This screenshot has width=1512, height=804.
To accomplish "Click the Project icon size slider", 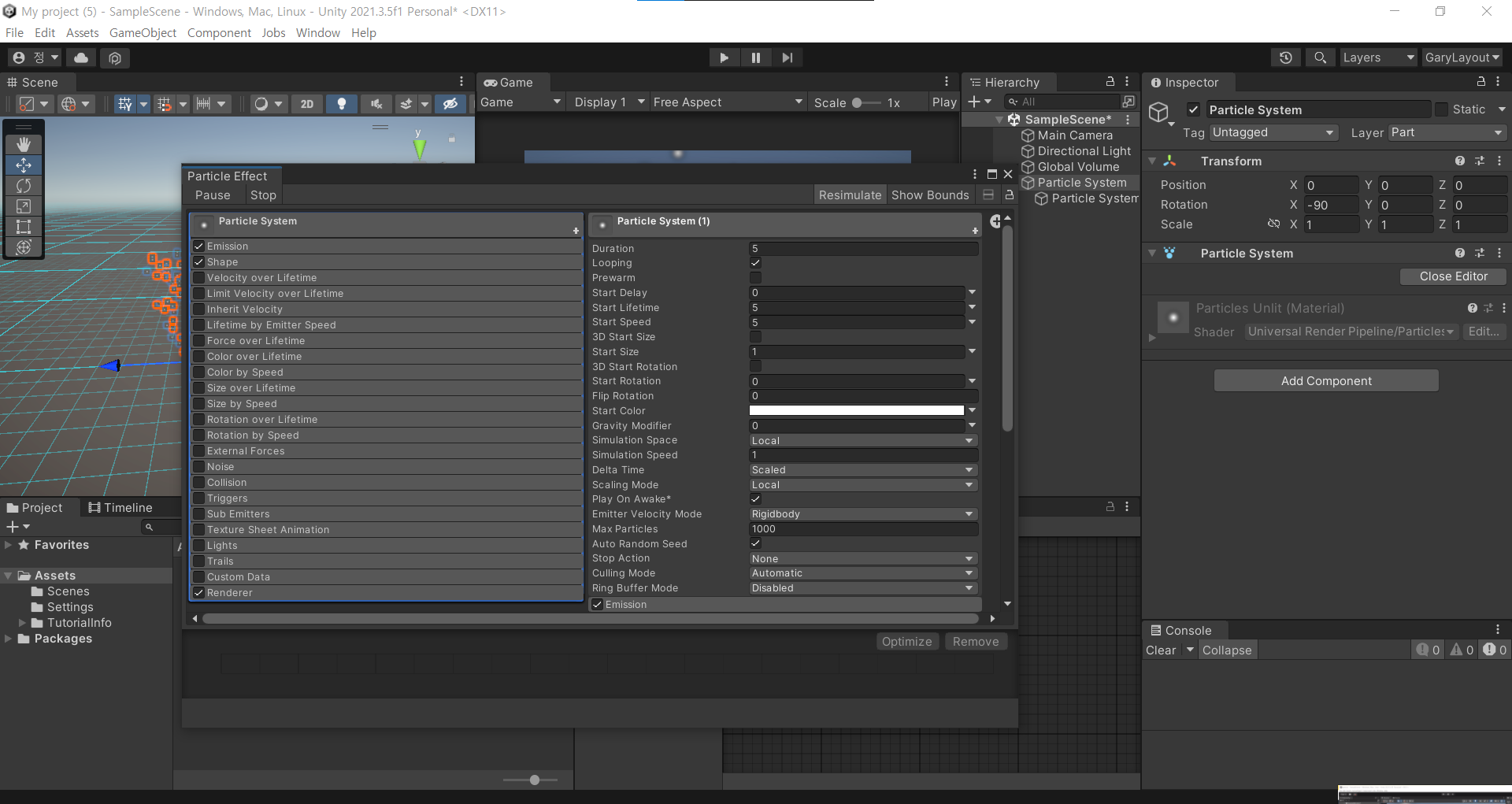I will [531, 780].
